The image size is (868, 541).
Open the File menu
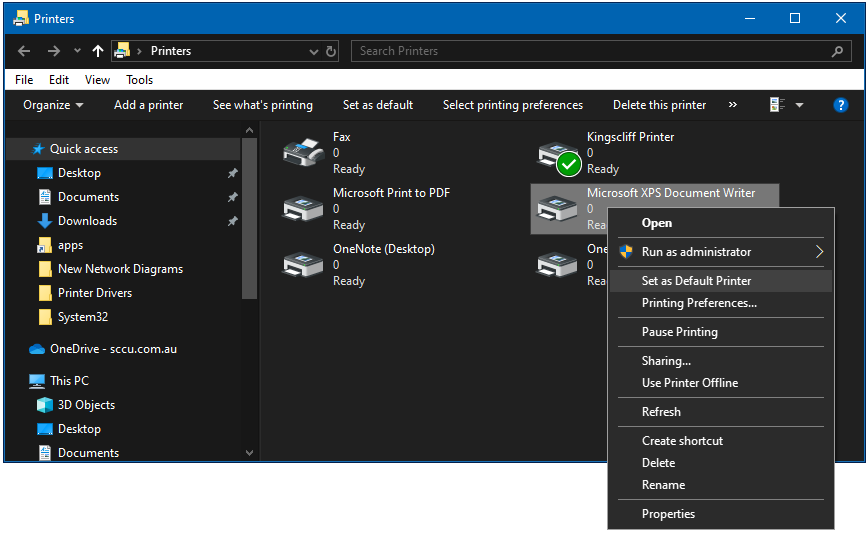click(24, 80)
